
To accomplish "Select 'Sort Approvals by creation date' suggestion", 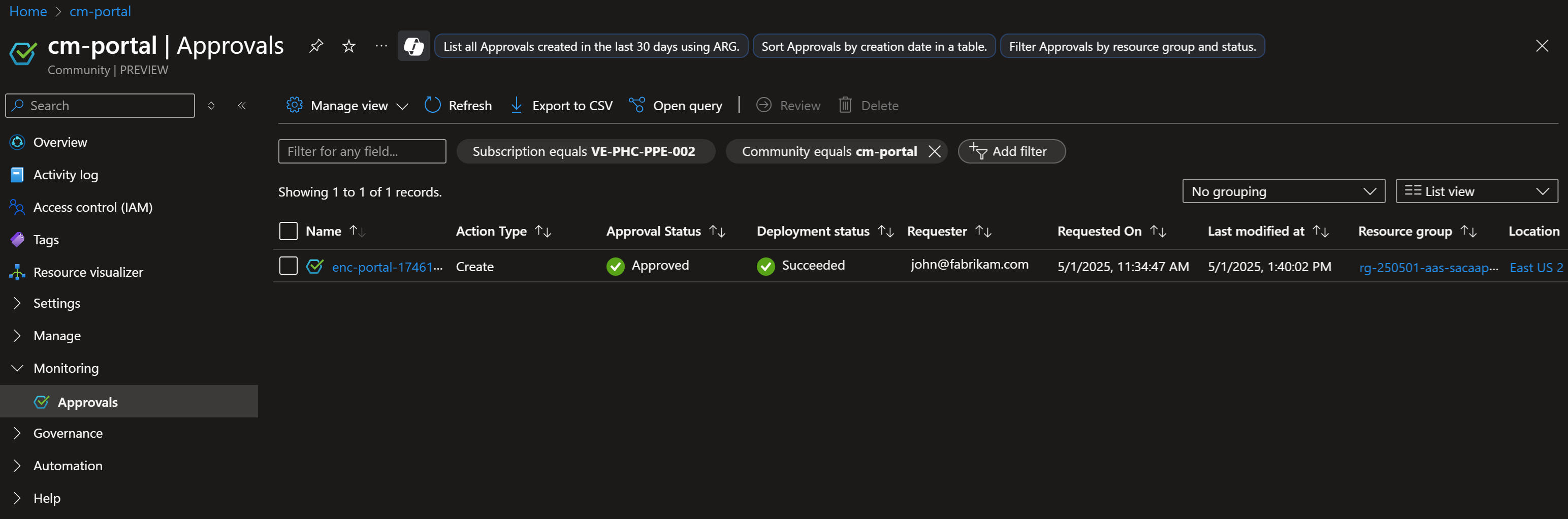I will pyautogui.click(x=874, y=46).
